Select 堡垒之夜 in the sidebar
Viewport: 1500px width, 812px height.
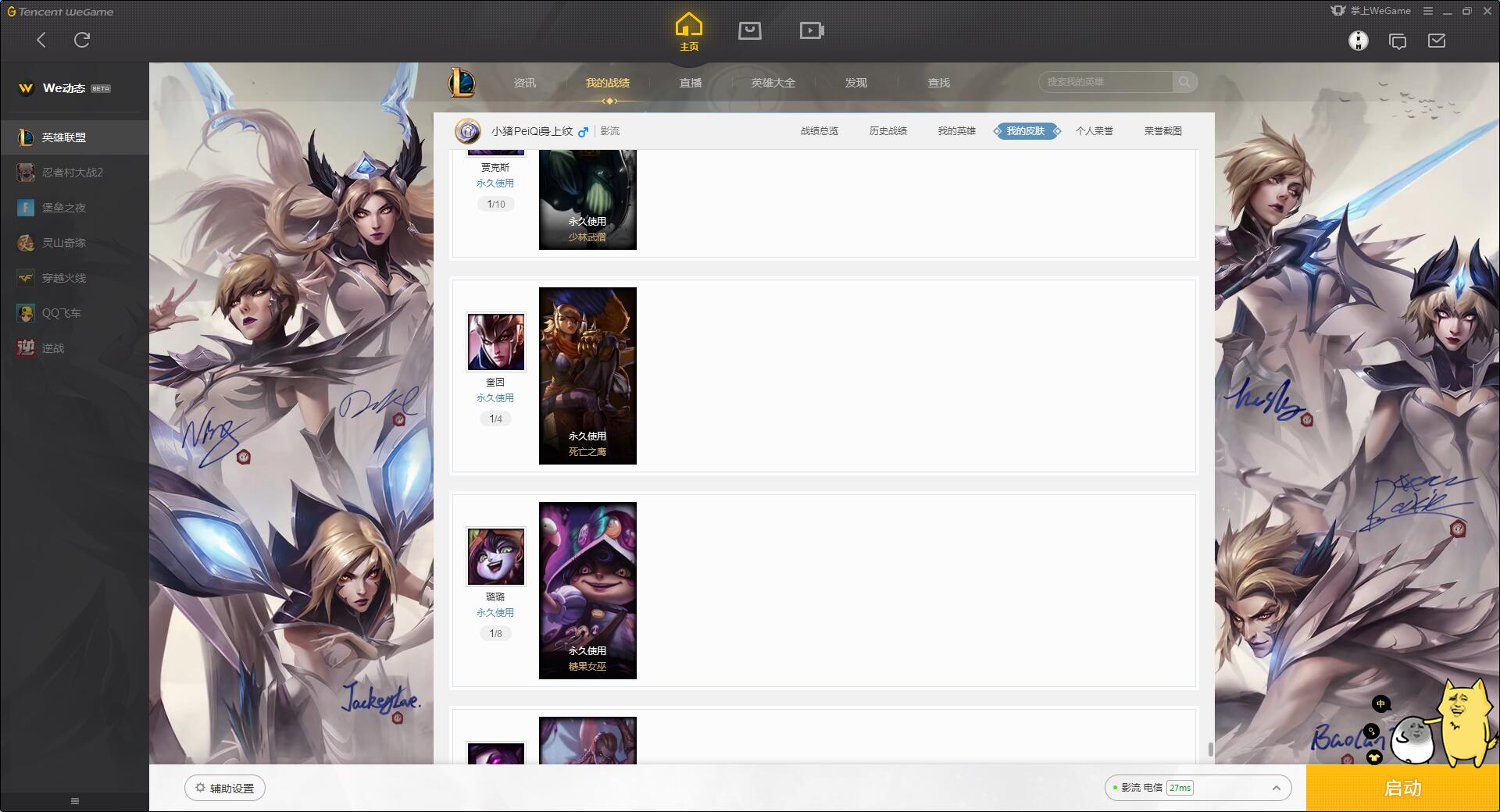[x=74, y=208]
